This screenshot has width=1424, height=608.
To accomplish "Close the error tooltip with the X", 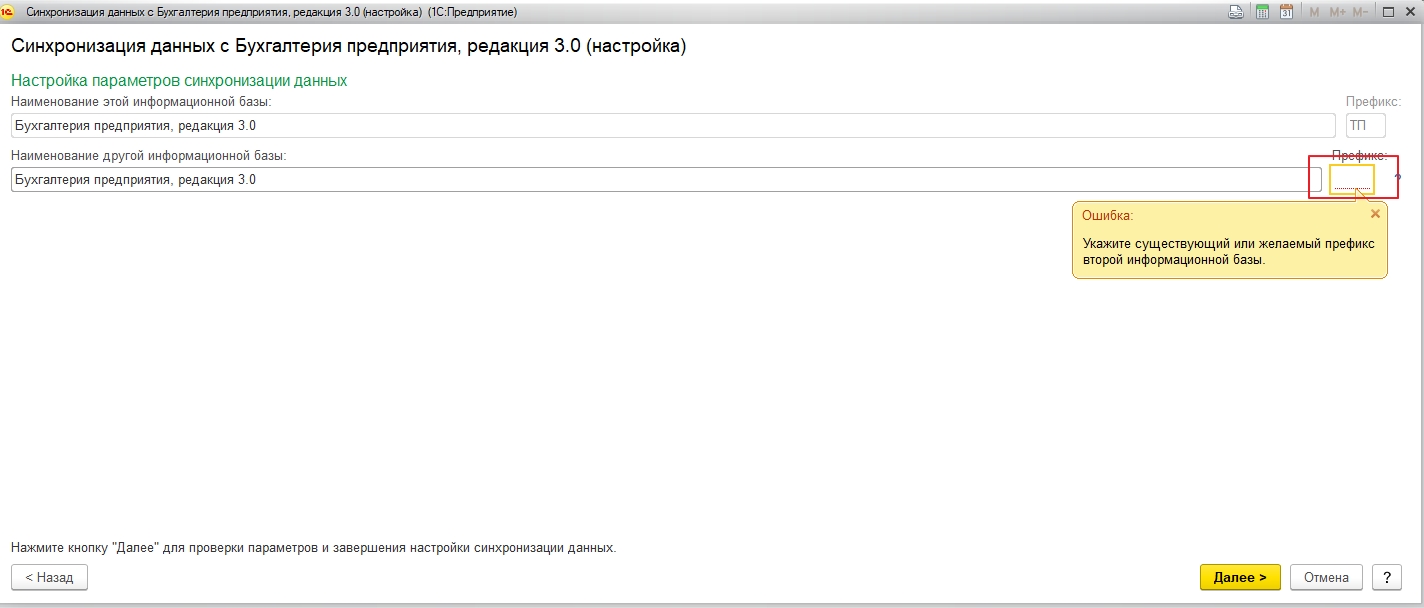I will tap(1375, 214).
